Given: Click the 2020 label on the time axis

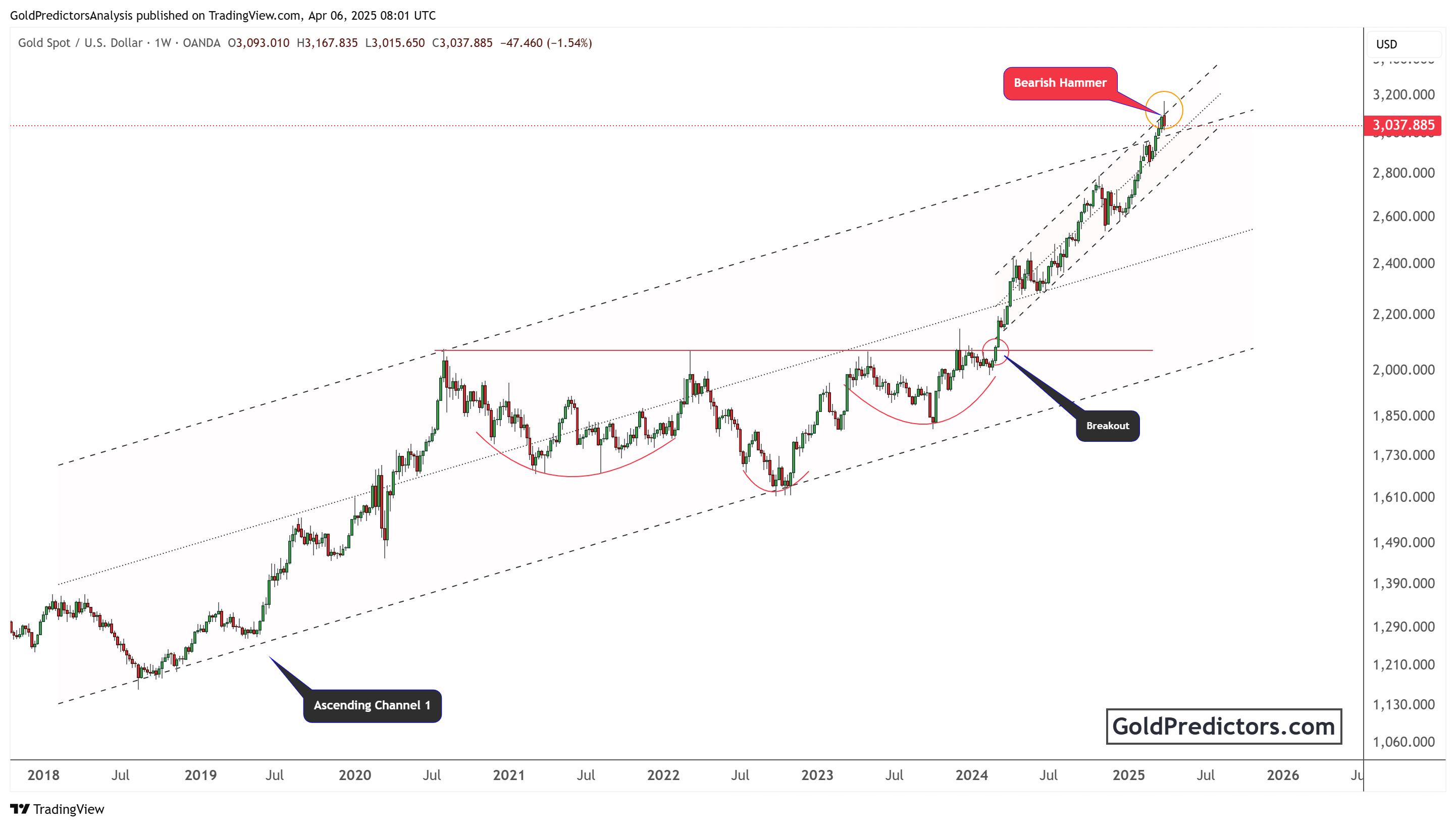Looking at the screenshot, I should 354,774.
